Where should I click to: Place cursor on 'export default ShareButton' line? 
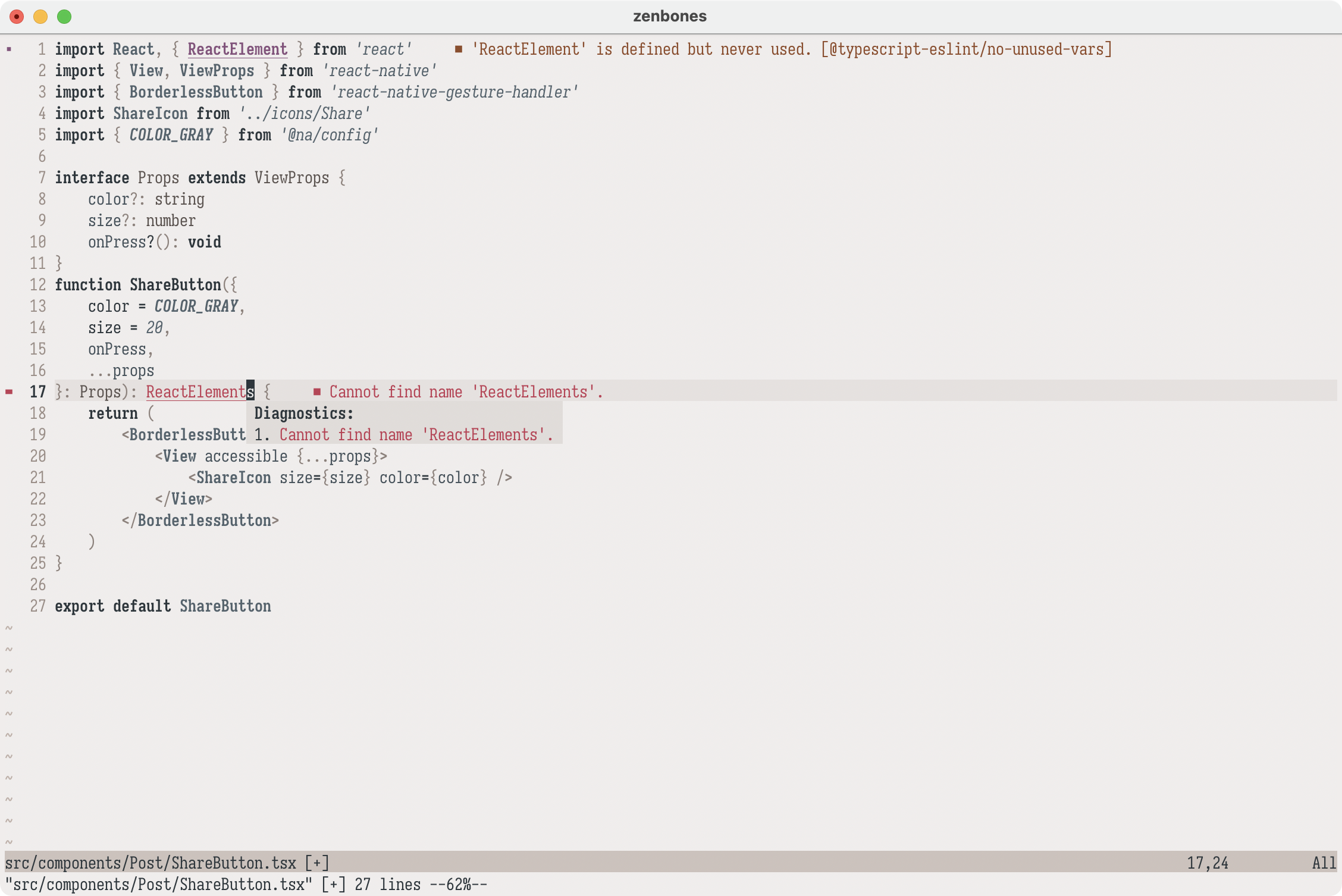tap(163, 606)
